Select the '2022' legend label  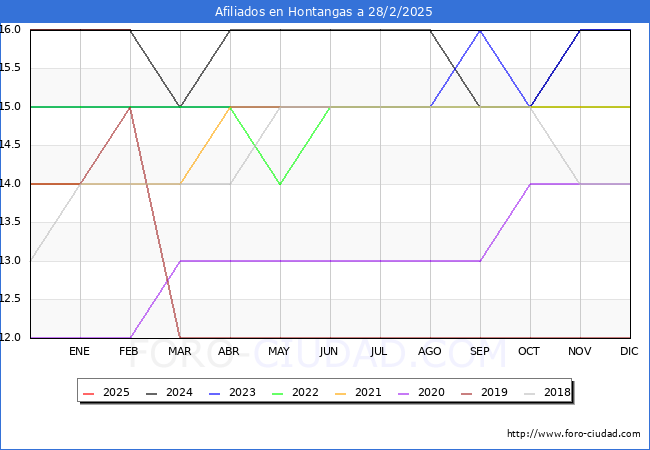coord(305,392)
